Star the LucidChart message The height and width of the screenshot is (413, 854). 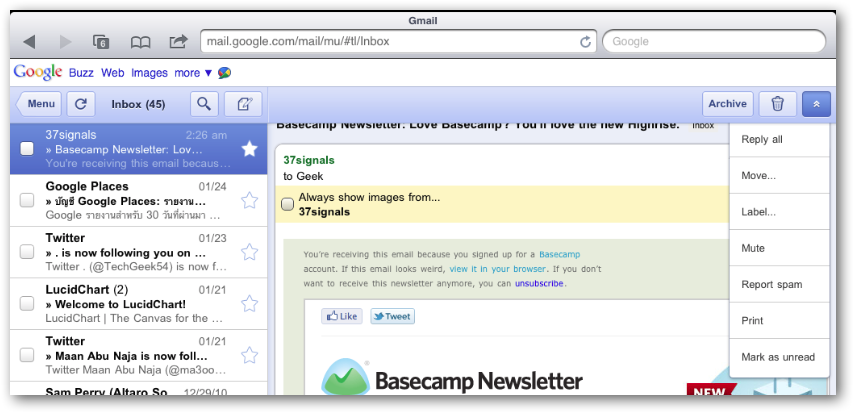point(249,303)
